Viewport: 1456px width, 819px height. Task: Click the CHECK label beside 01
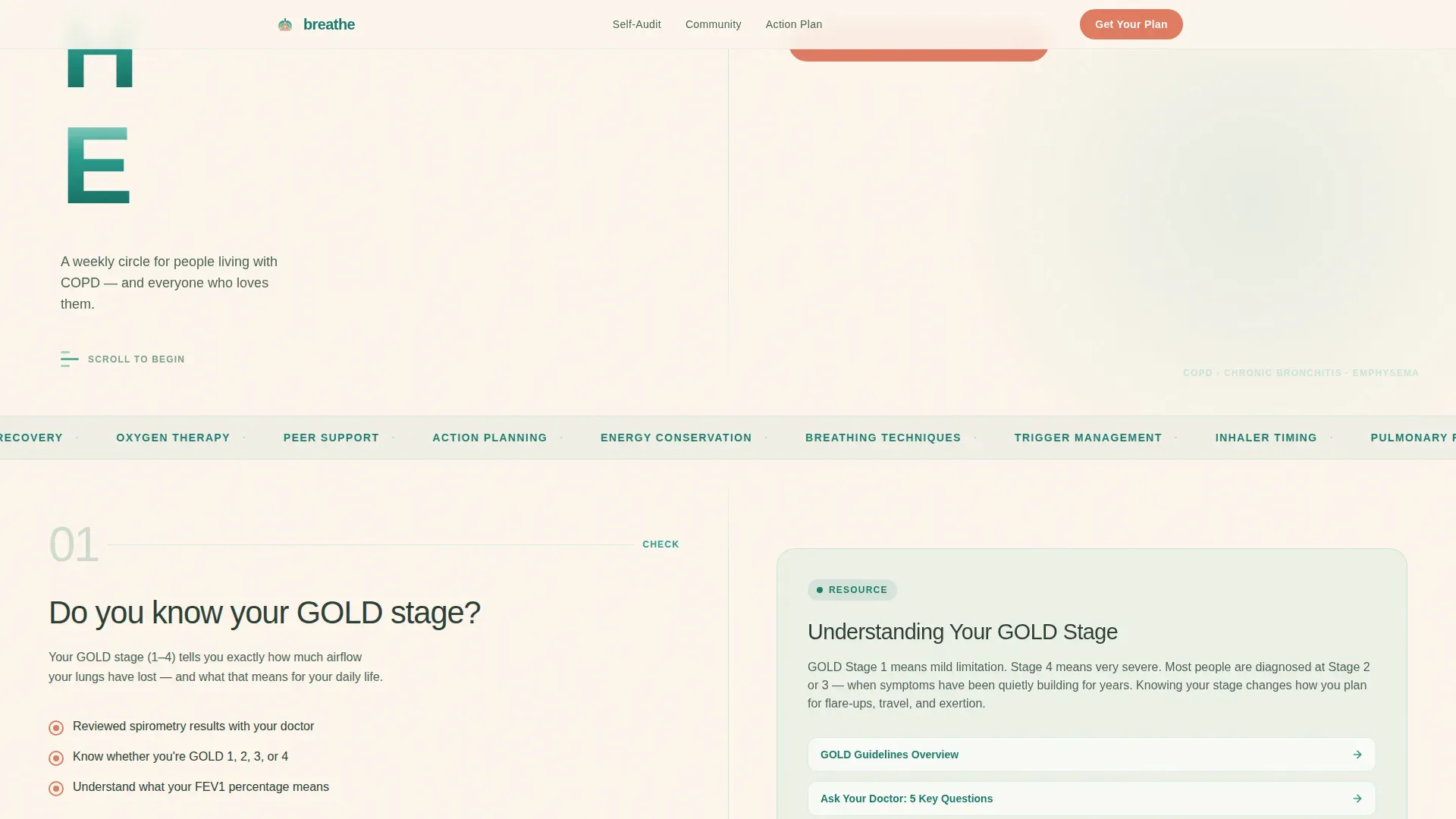(x=661, y=544)
